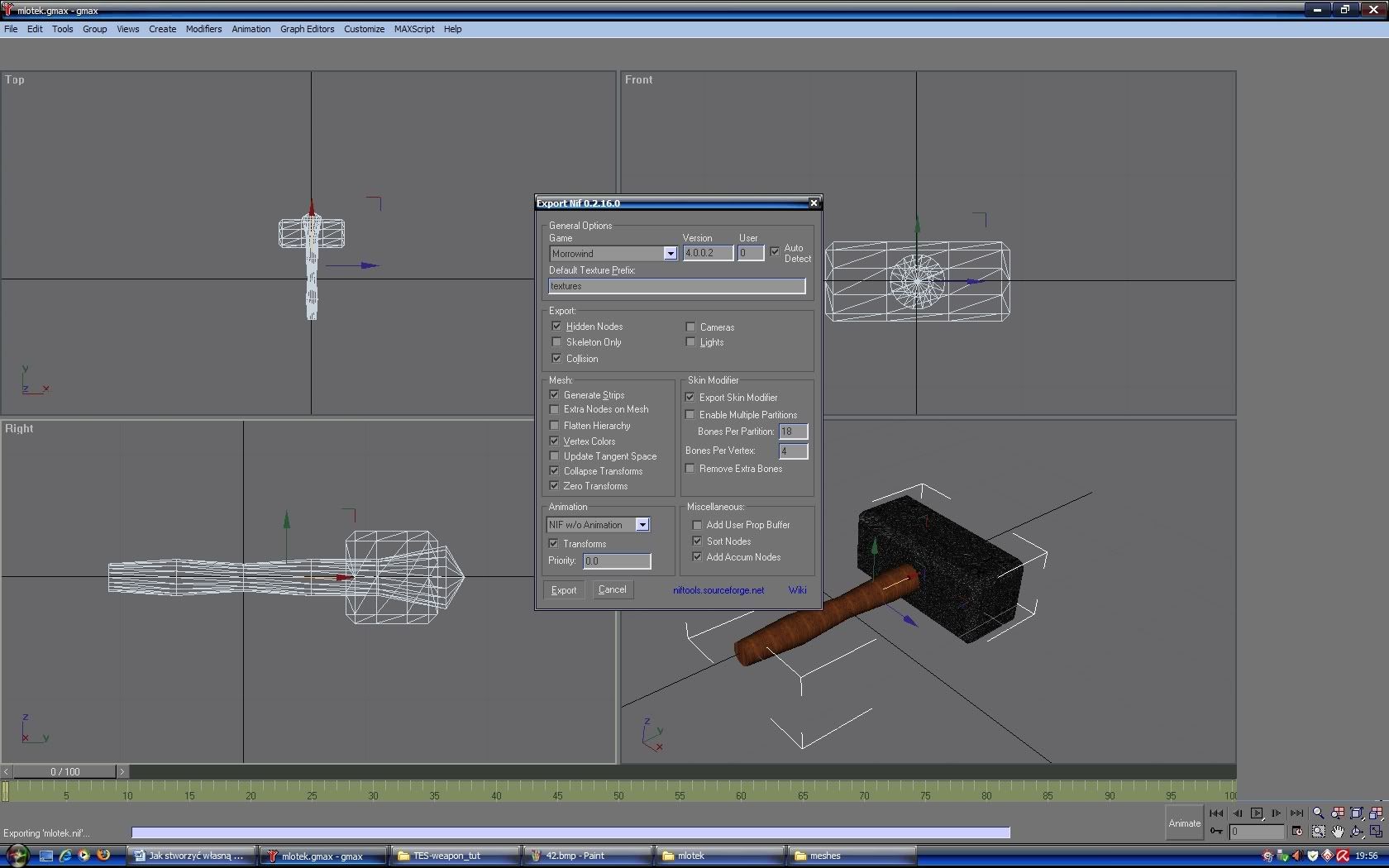The image size is (1389, 868).
Task: Open the Animation menu
Action: [x=251, y=29]
